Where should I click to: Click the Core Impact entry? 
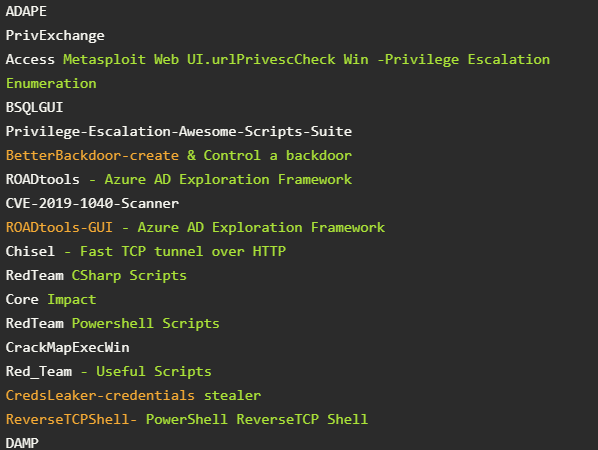point(51,300)
